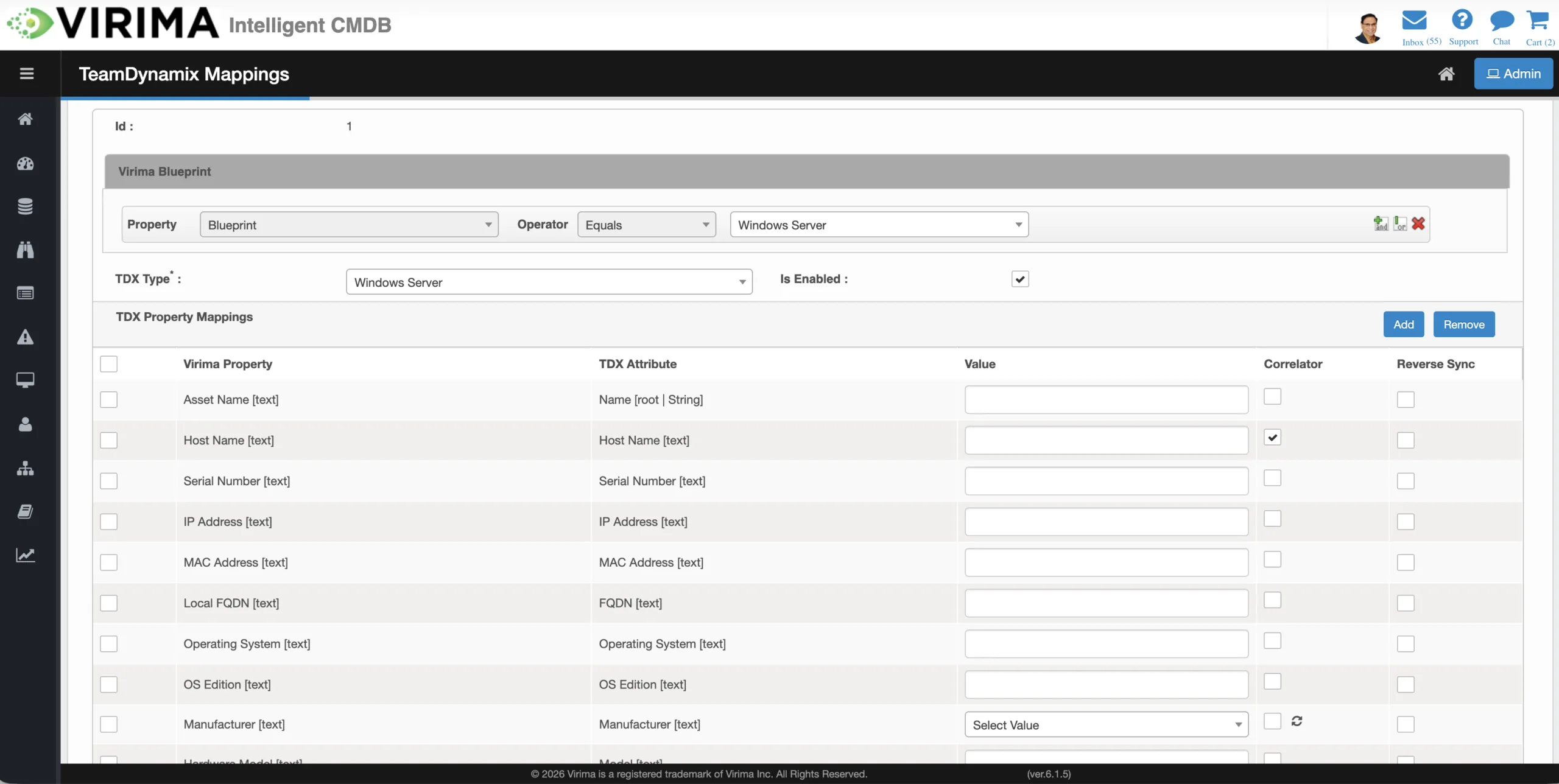The image size is (1559, 784).
Task: Open the warning triangle icon in sidebar
Action: pyautogui.click(x=25, y=337)
